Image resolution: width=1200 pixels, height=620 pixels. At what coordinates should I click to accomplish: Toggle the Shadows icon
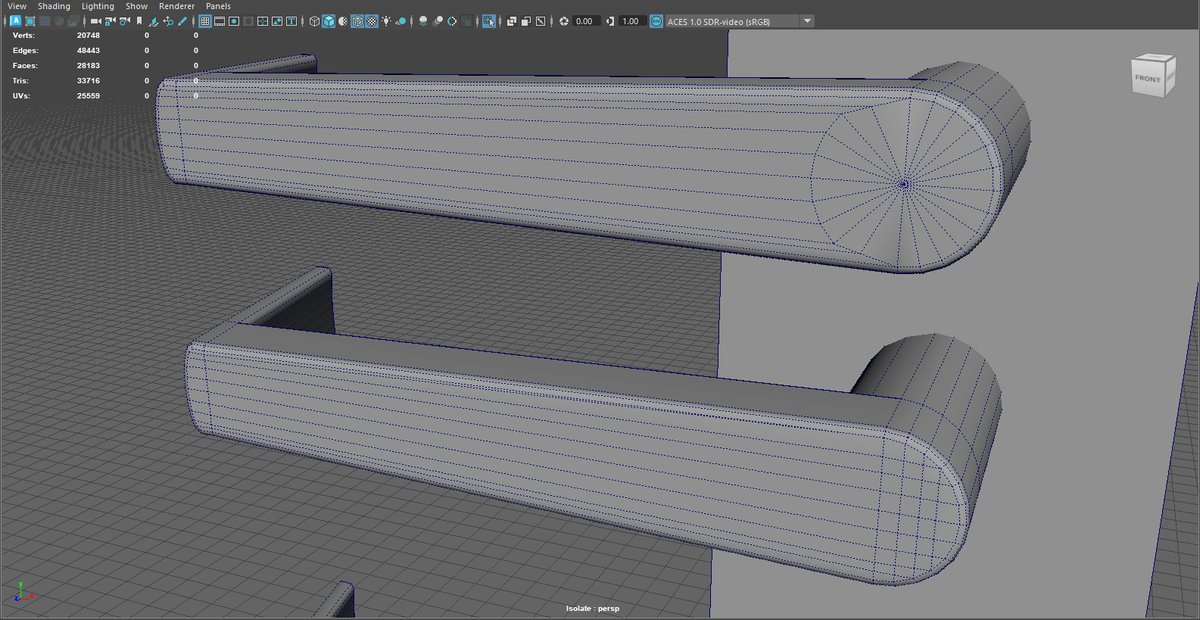401,21
